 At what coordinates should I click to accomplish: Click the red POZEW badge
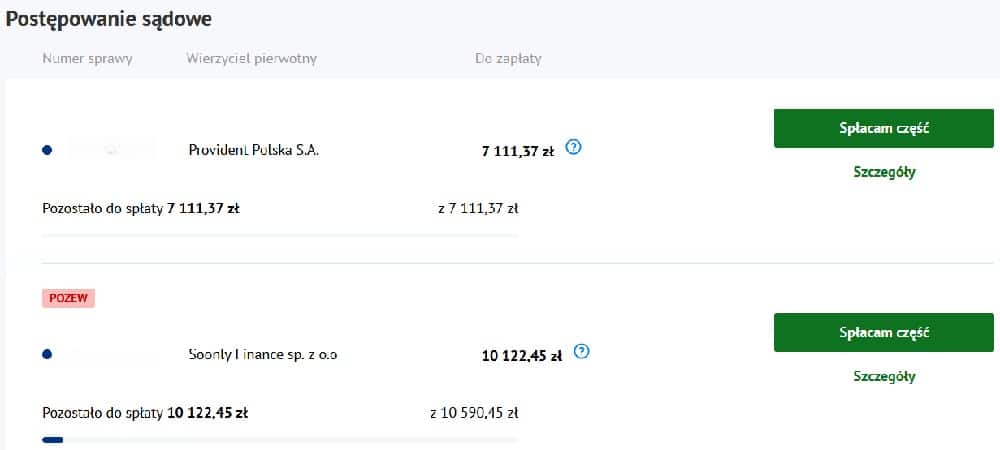point(68,298)
